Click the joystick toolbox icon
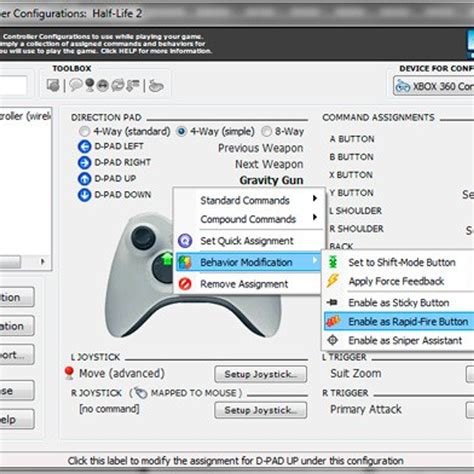This screenshot has height=474, width=474. (90, 85)
